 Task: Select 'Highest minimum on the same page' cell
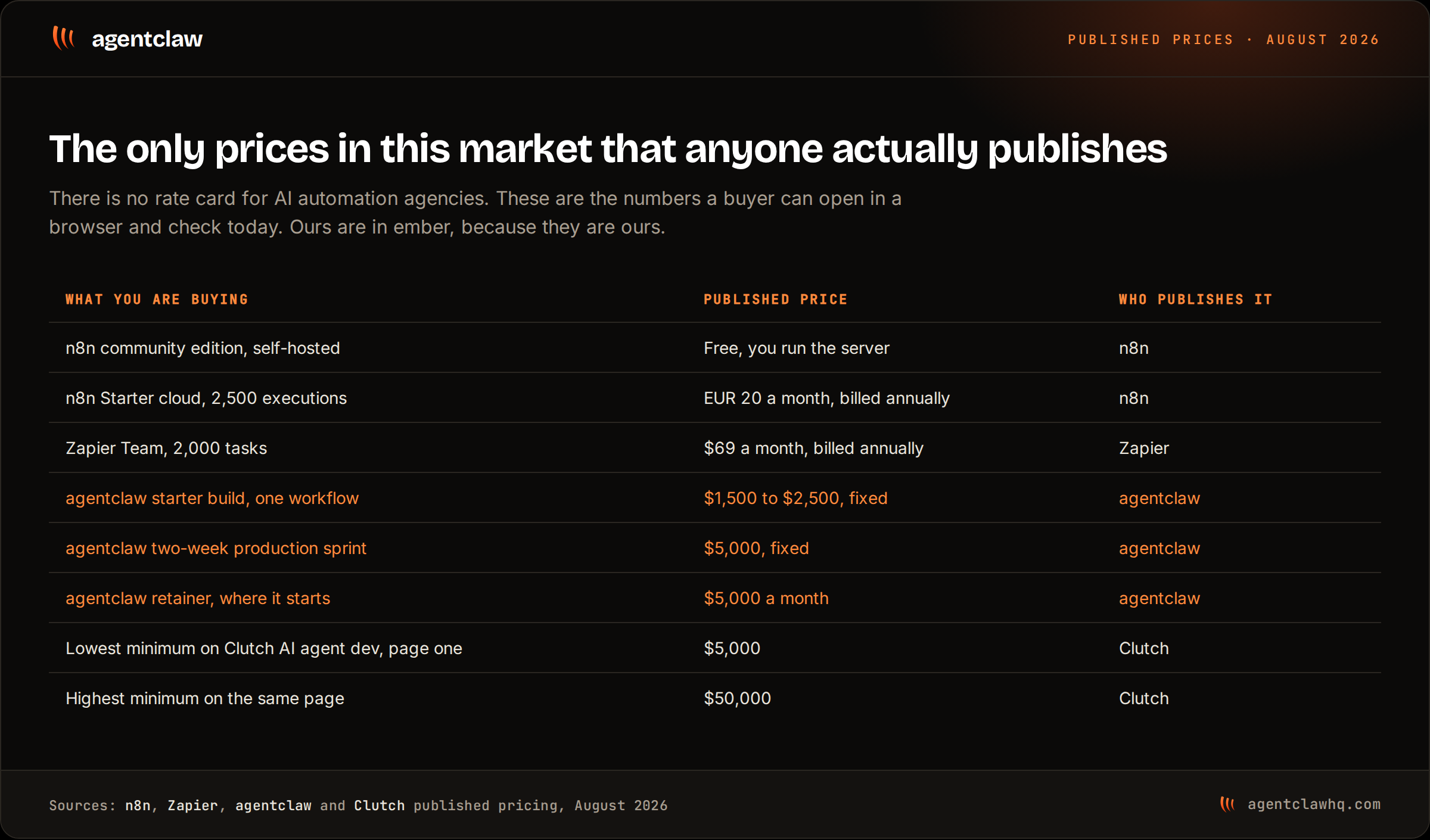click(205, 698)
